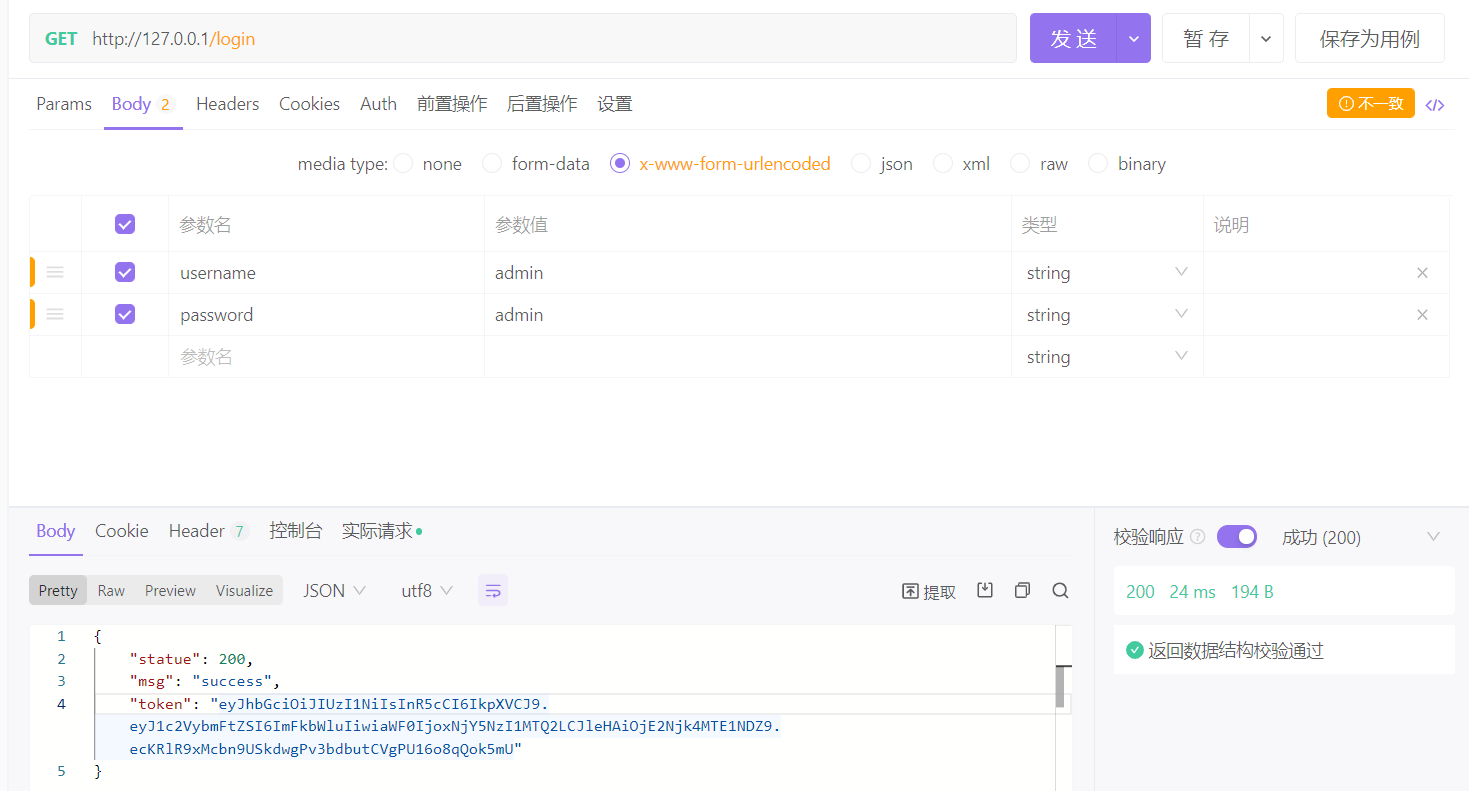Viewport: 1469px width, 791px height.
Task: Open the 前置操作 tab
Action: click(452, 104)
